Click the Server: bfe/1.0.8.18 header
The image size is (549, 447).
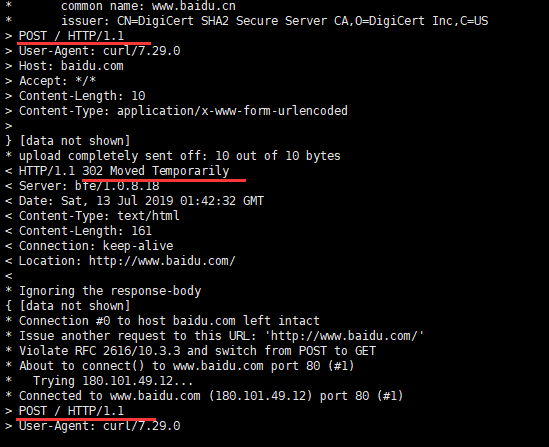tap(89, 186)
